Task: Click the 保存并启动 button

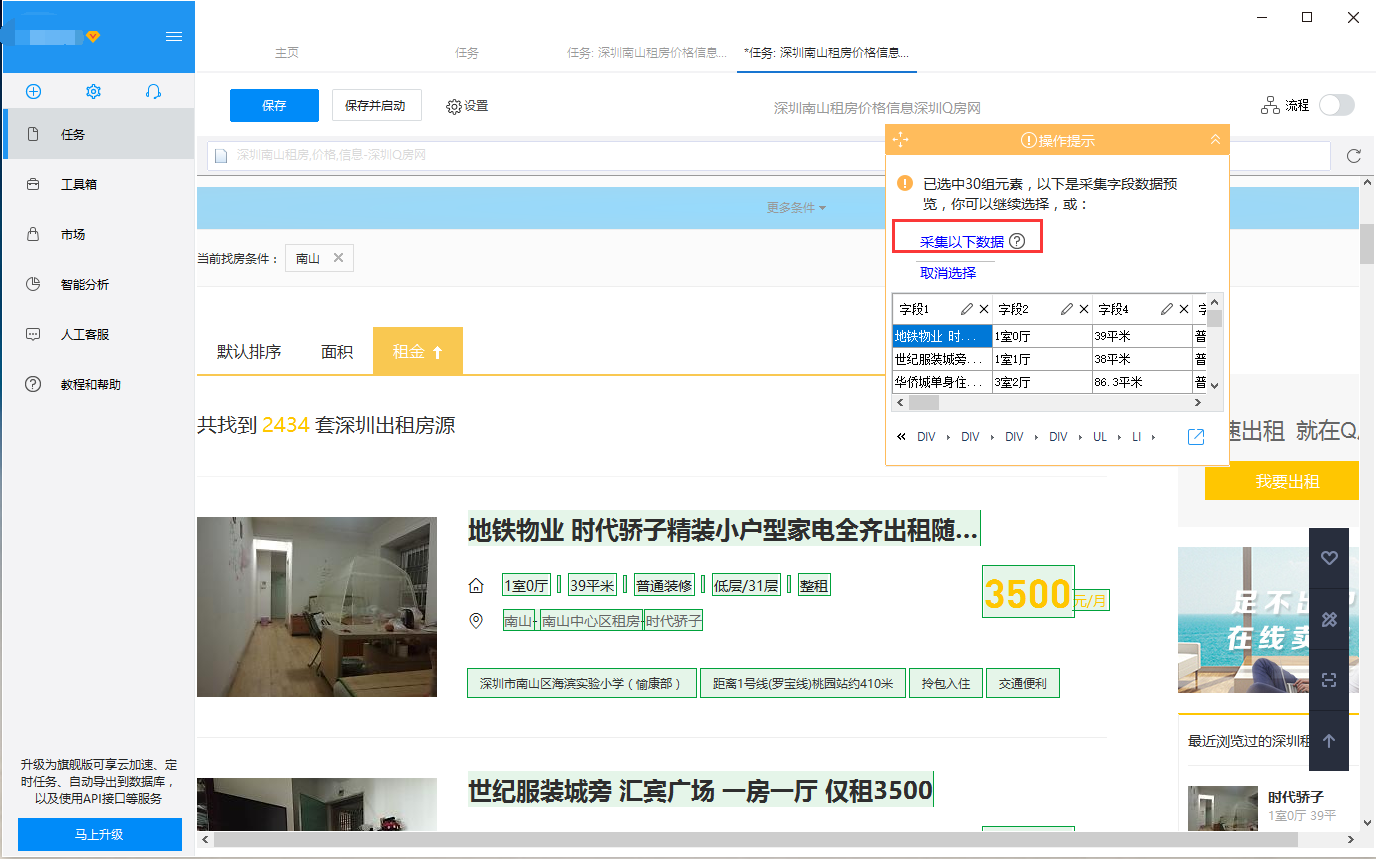Action: point(376,105)
